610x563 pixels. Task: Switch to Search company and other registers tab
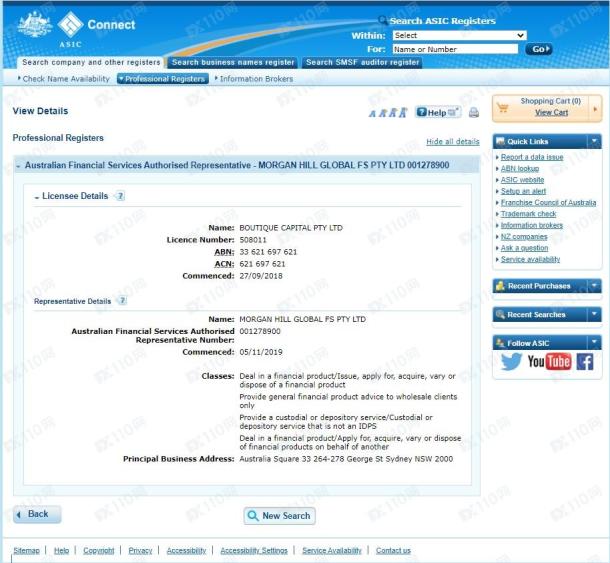[x=91, y=62]
